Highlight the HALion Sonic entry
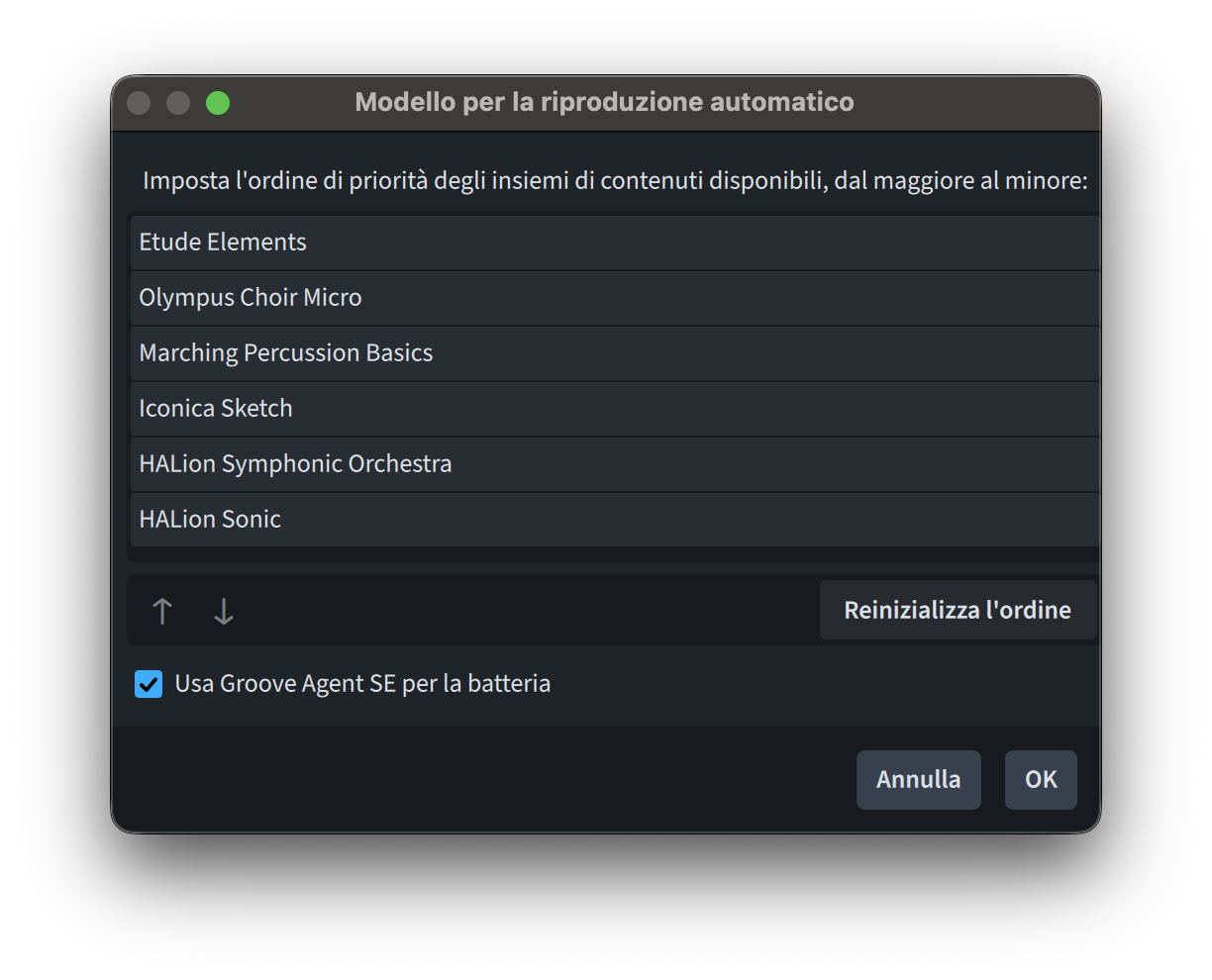The height and width of the screenshot is (980, 1212). [x=615, y=520]
